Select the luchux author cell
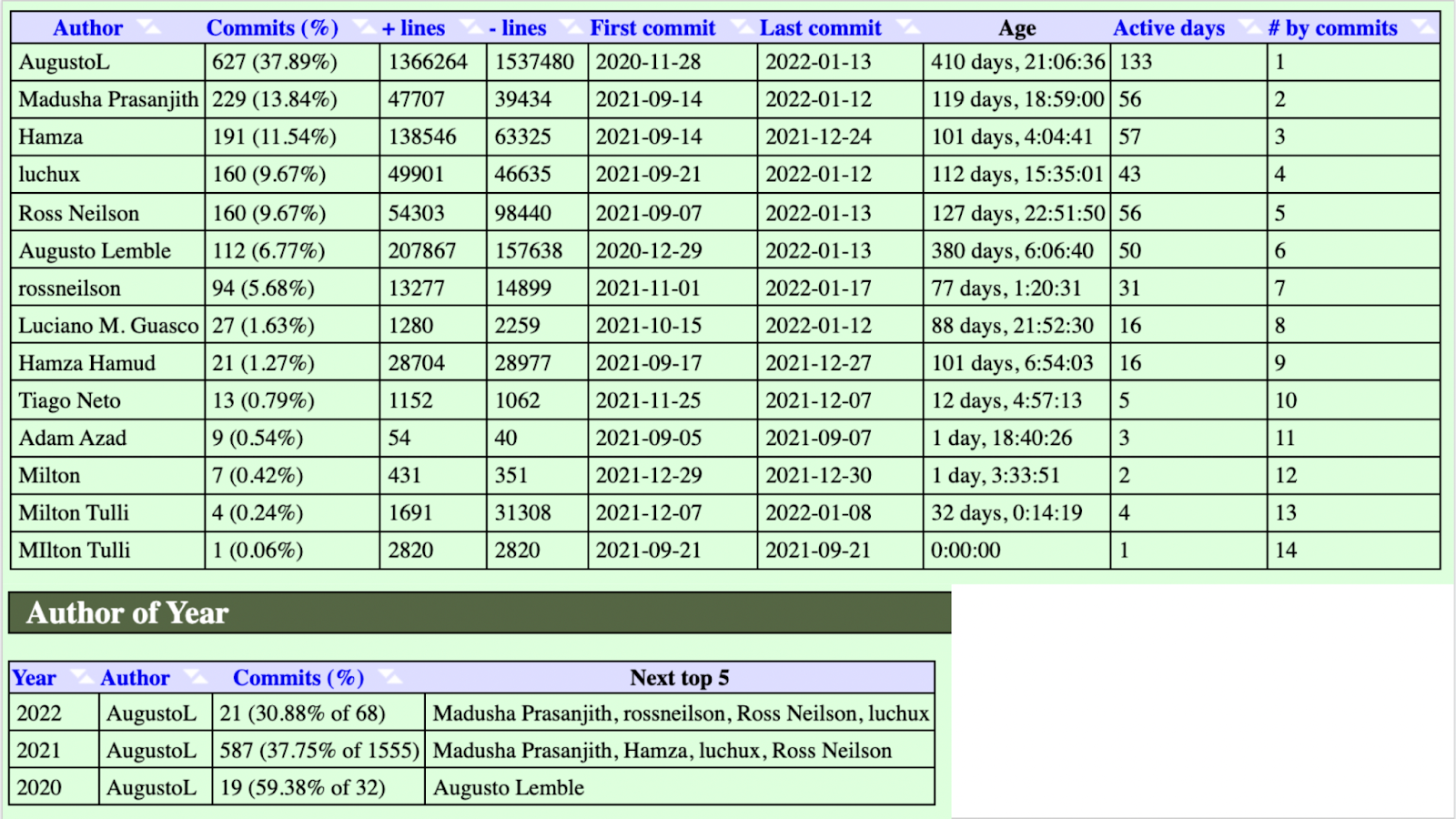 point(107,174)
